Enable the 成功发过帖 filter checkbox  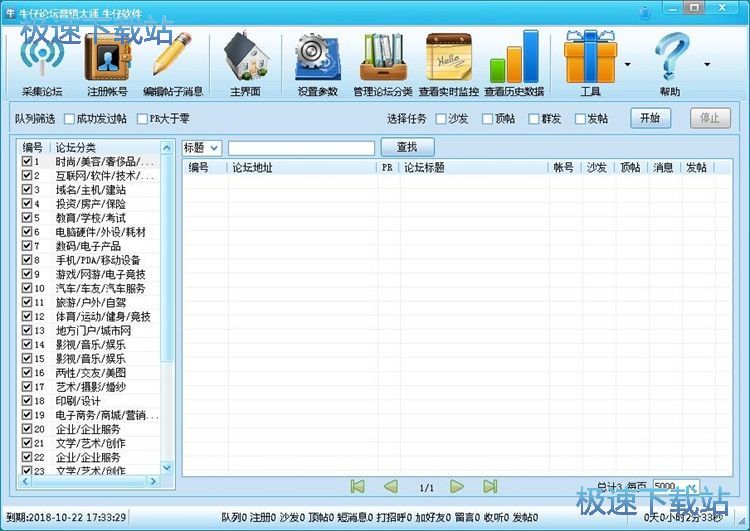coord(68,119)
